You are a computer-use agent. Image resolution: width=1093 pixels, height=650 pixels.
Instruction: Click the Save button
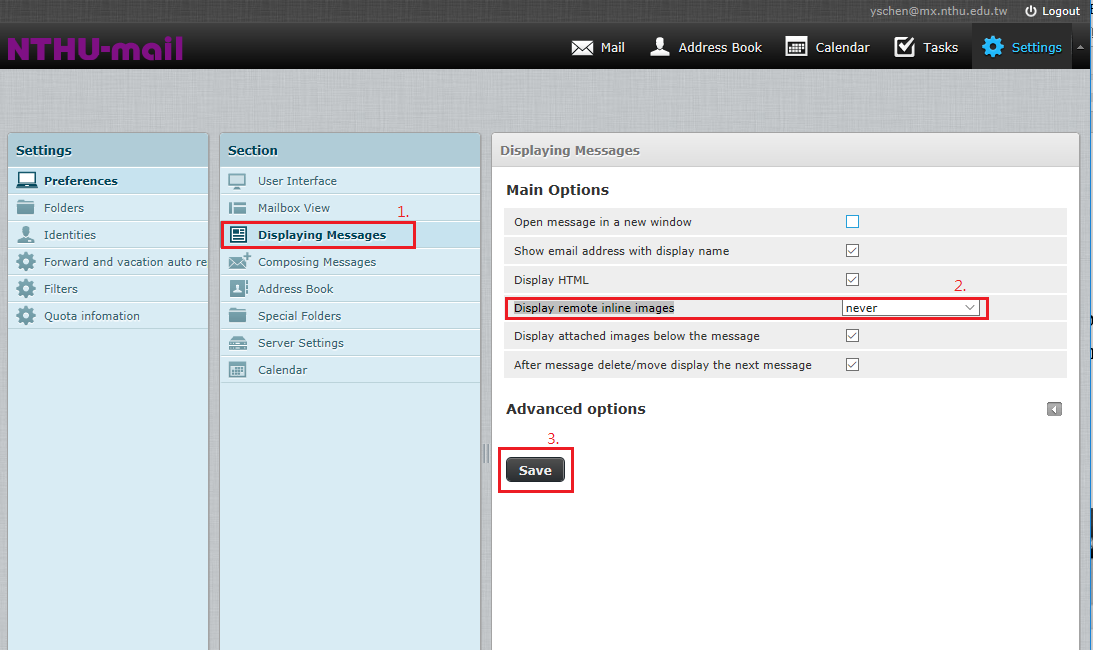coord(535,470)
